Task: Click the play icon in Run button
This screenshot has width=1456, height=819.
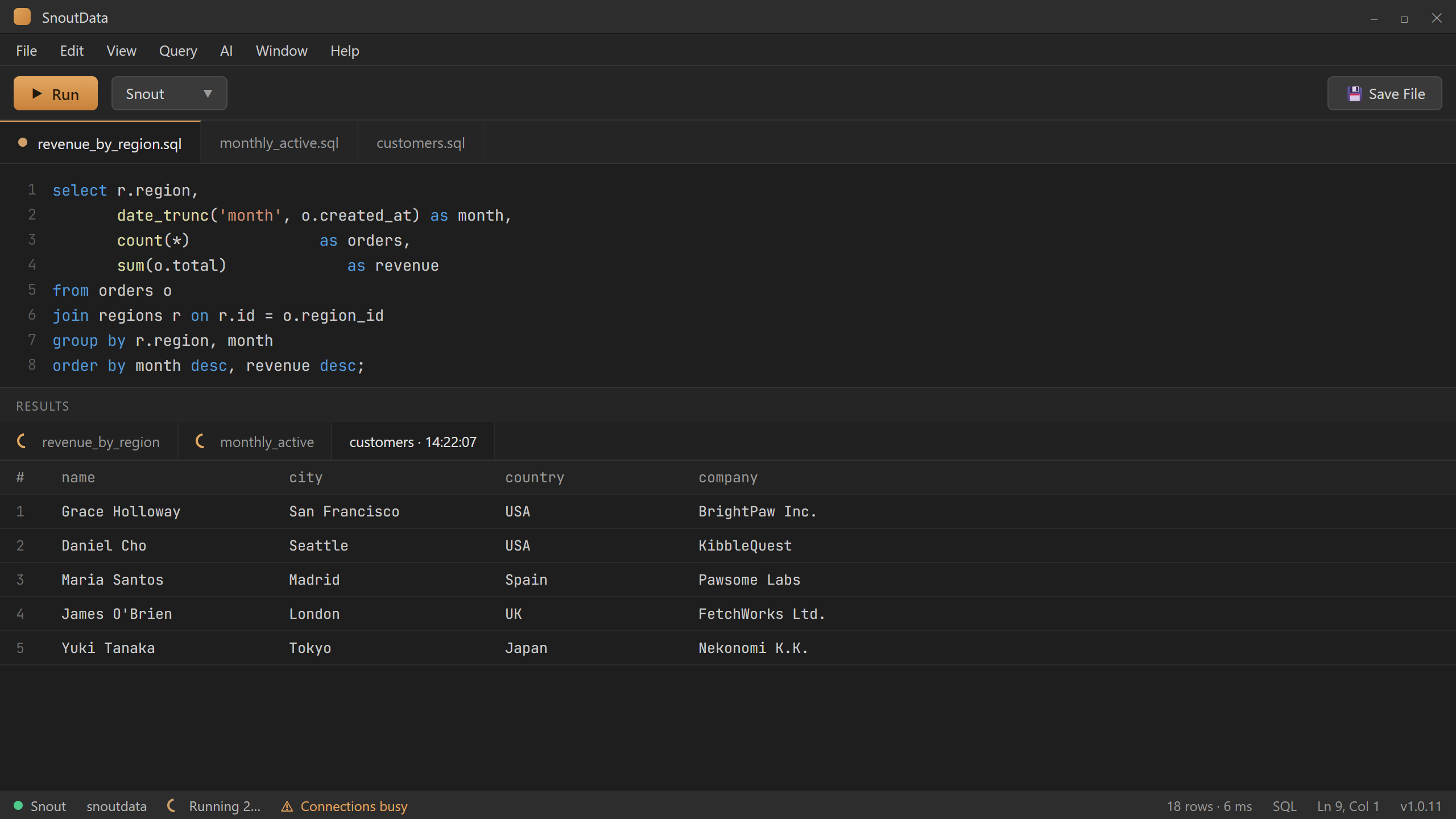Action: 38,93
